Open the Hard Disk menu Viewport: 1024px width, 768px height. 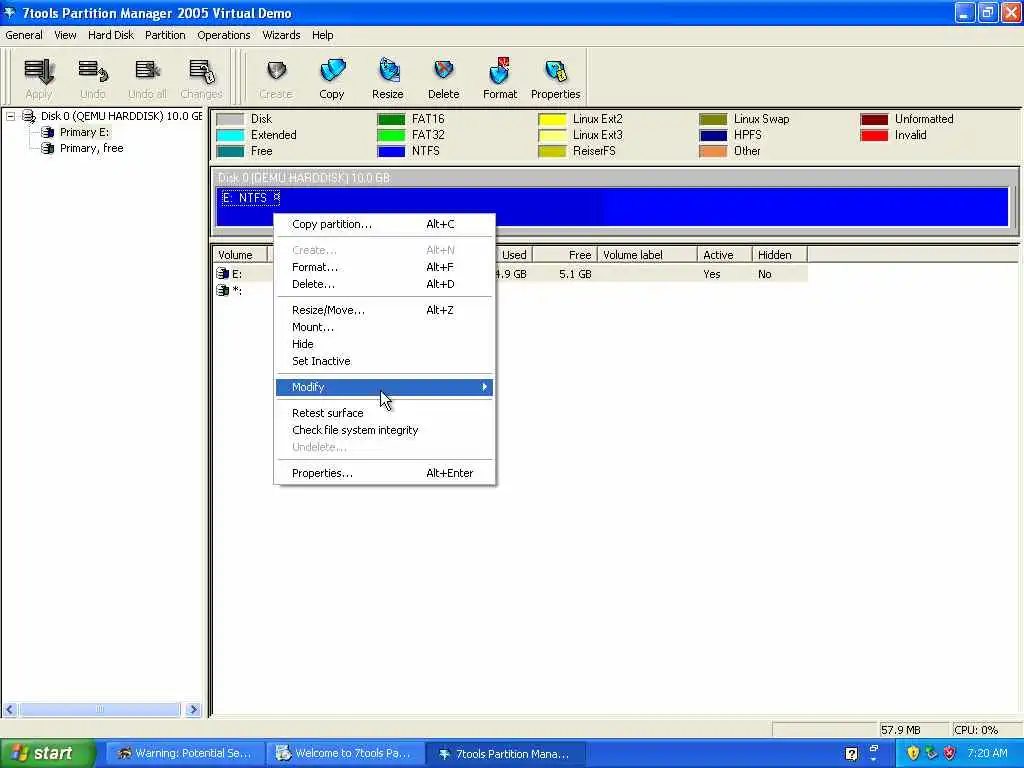(x=111, y=35)
